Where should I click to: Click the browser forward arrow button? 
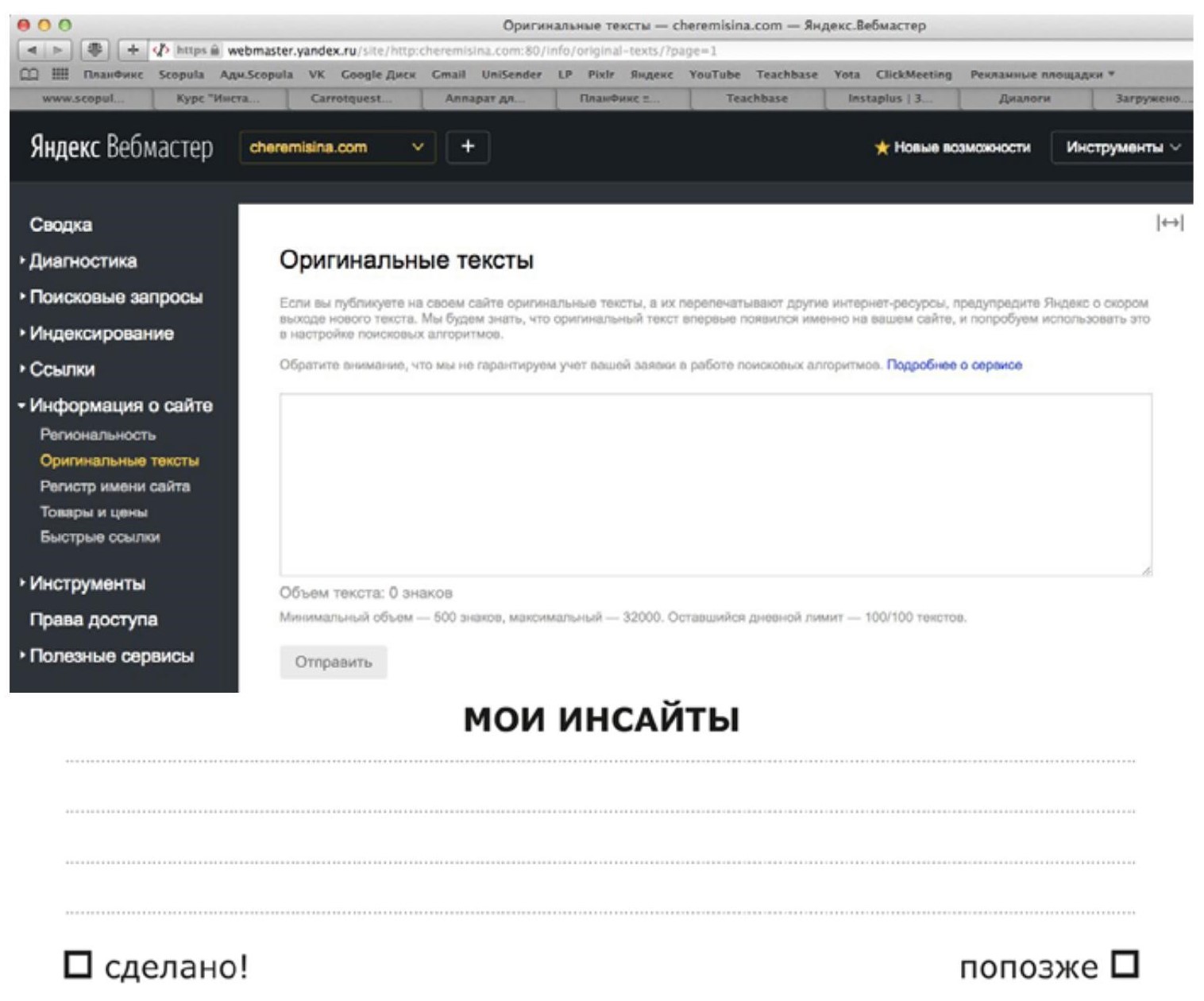coord(58,50)
